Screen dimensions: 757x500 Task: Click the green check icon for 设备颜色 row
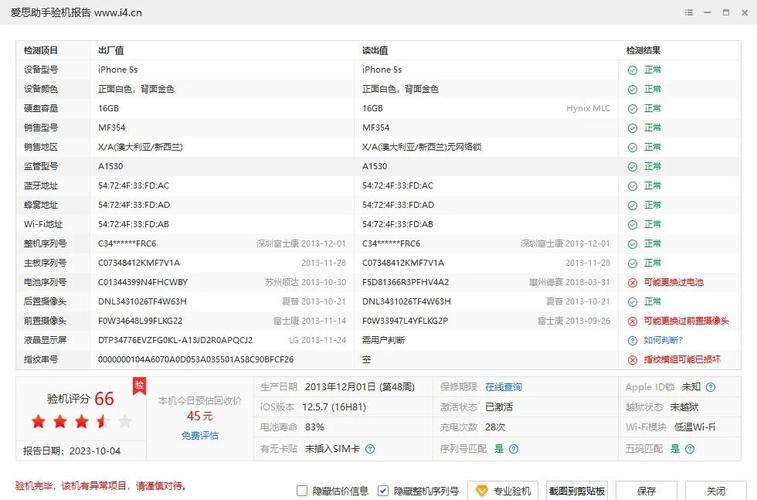632,89
